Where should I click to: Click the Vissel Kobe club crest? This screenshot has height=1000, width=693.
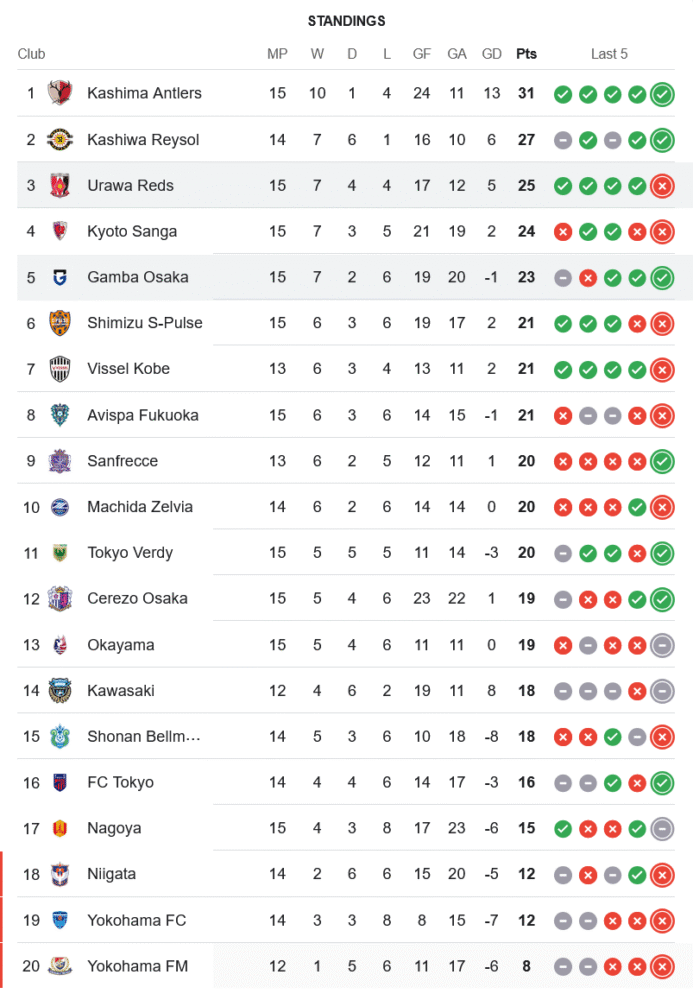(60, 369)
